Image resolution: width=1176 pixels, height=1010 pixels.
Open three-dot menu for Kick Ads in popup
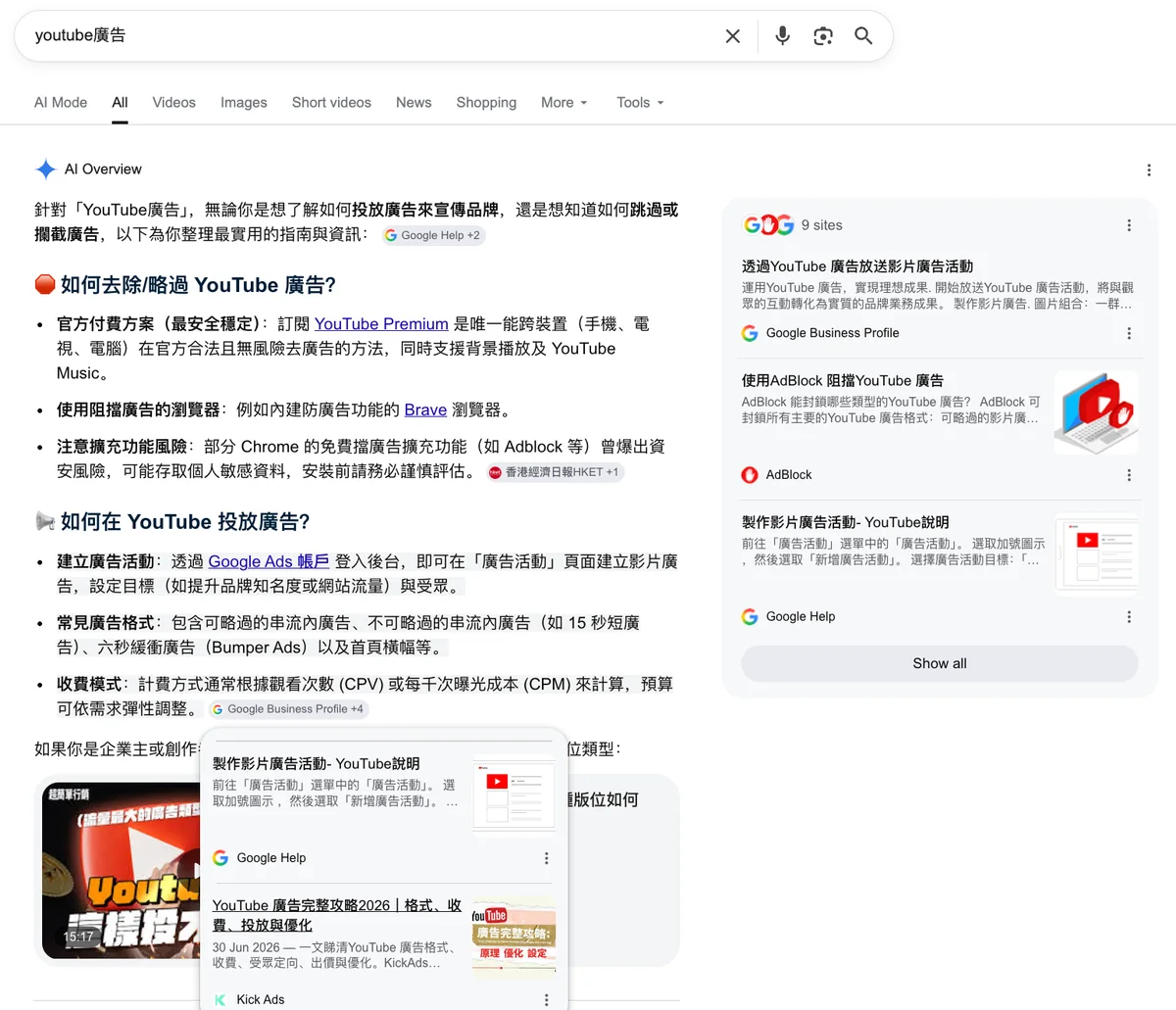point(546,1000)
